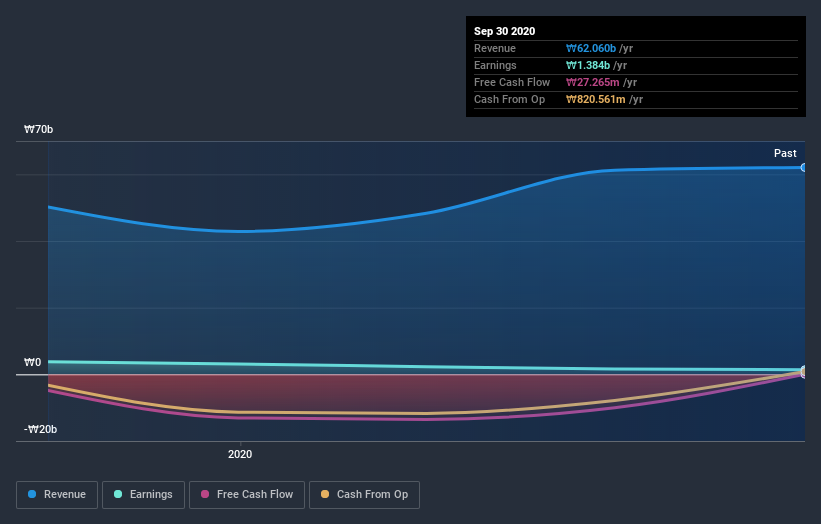Click the 2020 x-axis label
The width and height of the screenshot is (821, 524).
coord(240,454)
